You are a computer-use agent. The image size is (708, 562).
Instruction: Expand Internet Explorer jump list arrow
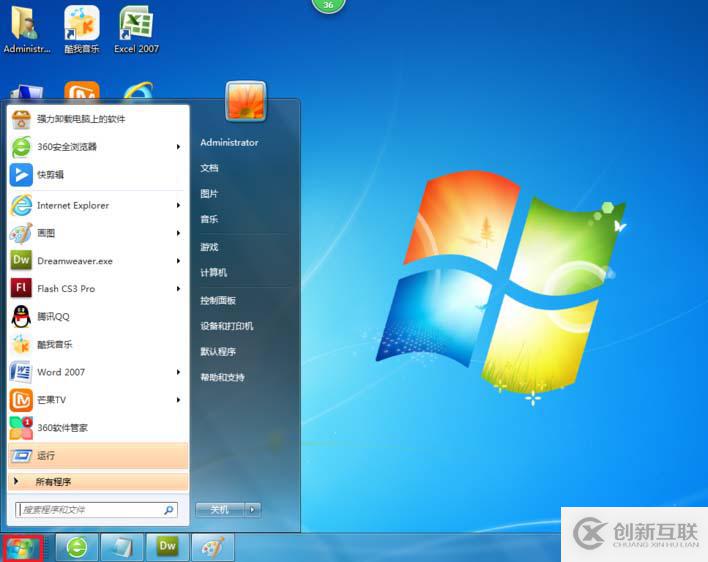pos(178,205)
